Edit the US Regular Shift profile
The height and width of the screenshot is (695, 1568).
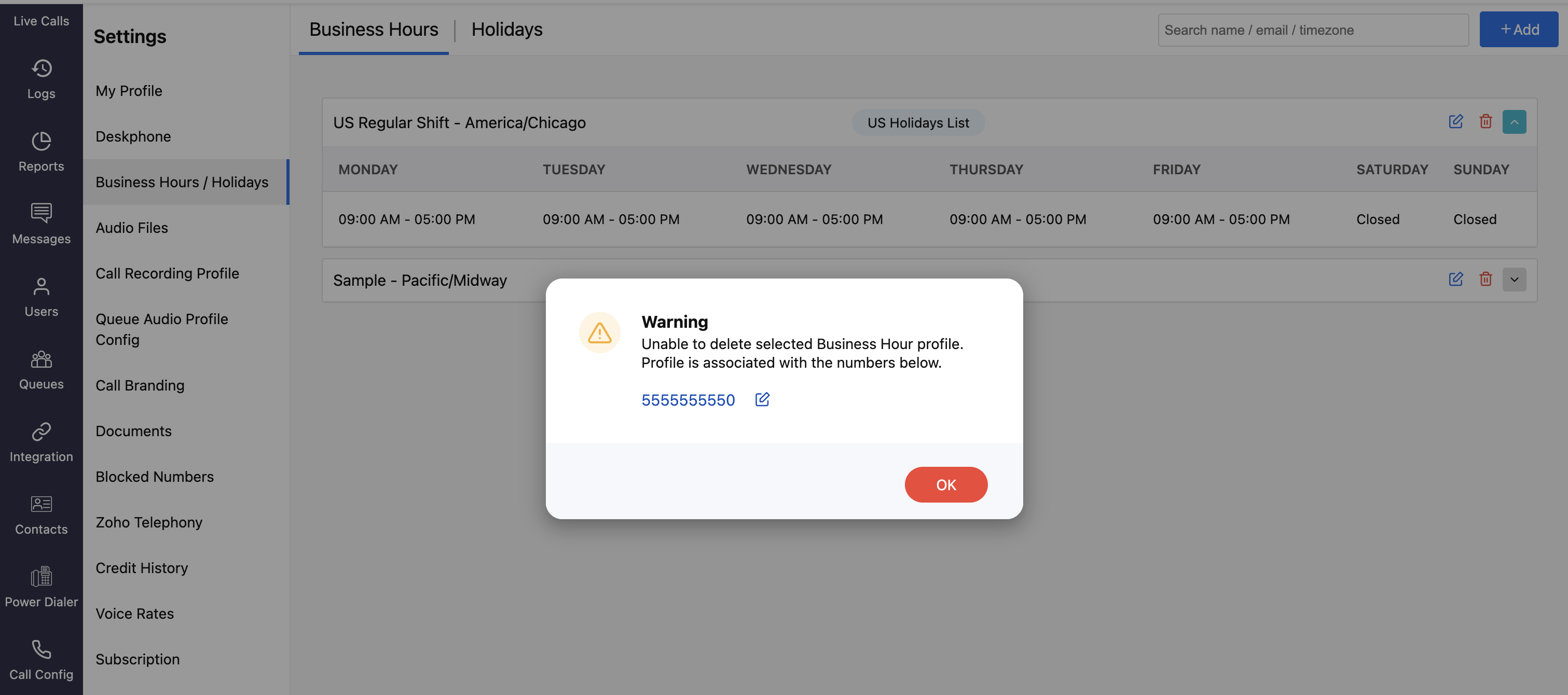tap(1455, 122)
